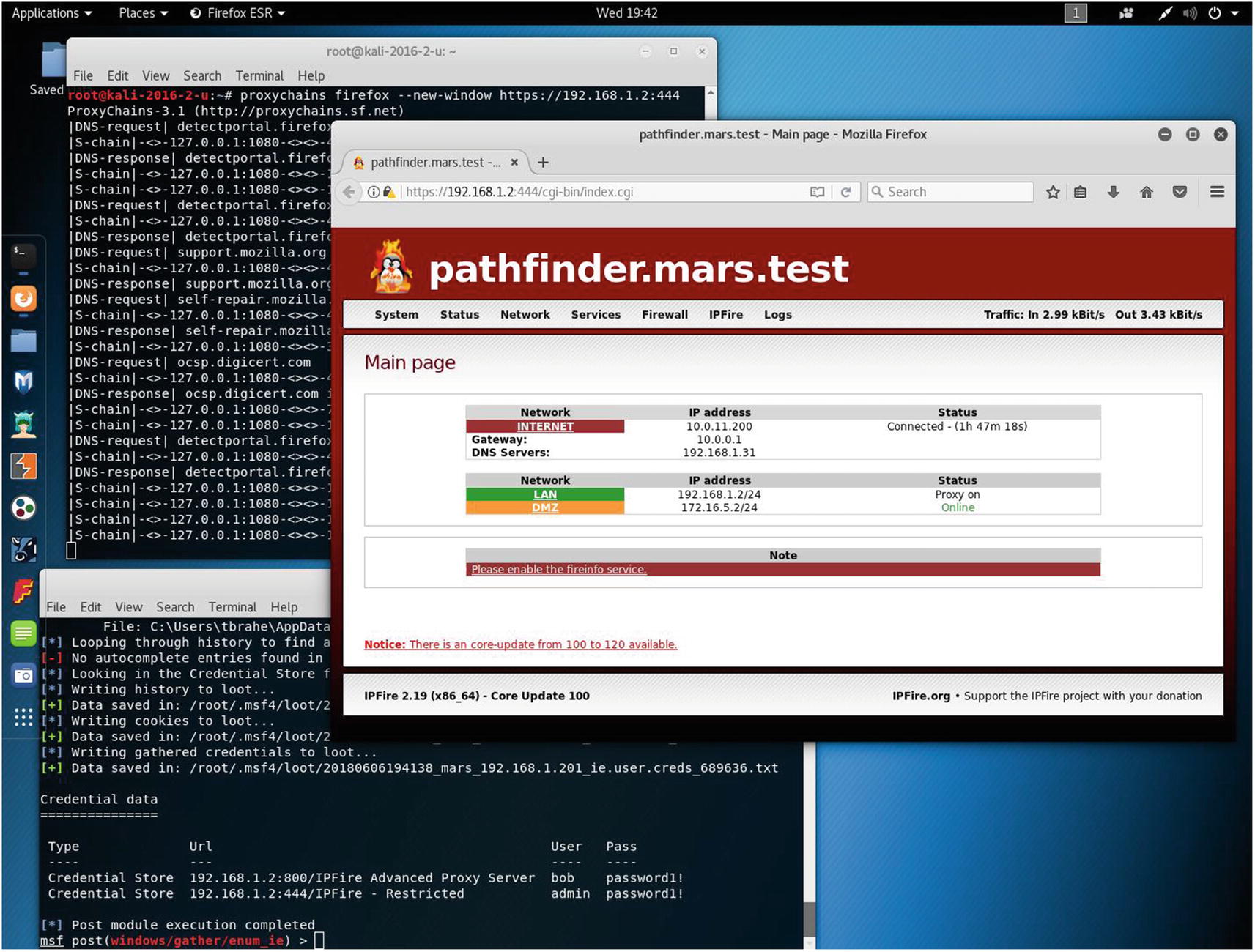Click the IPFire penguin logo
The height and width of the screenshot is (952, 1255).
coord(391,267)
